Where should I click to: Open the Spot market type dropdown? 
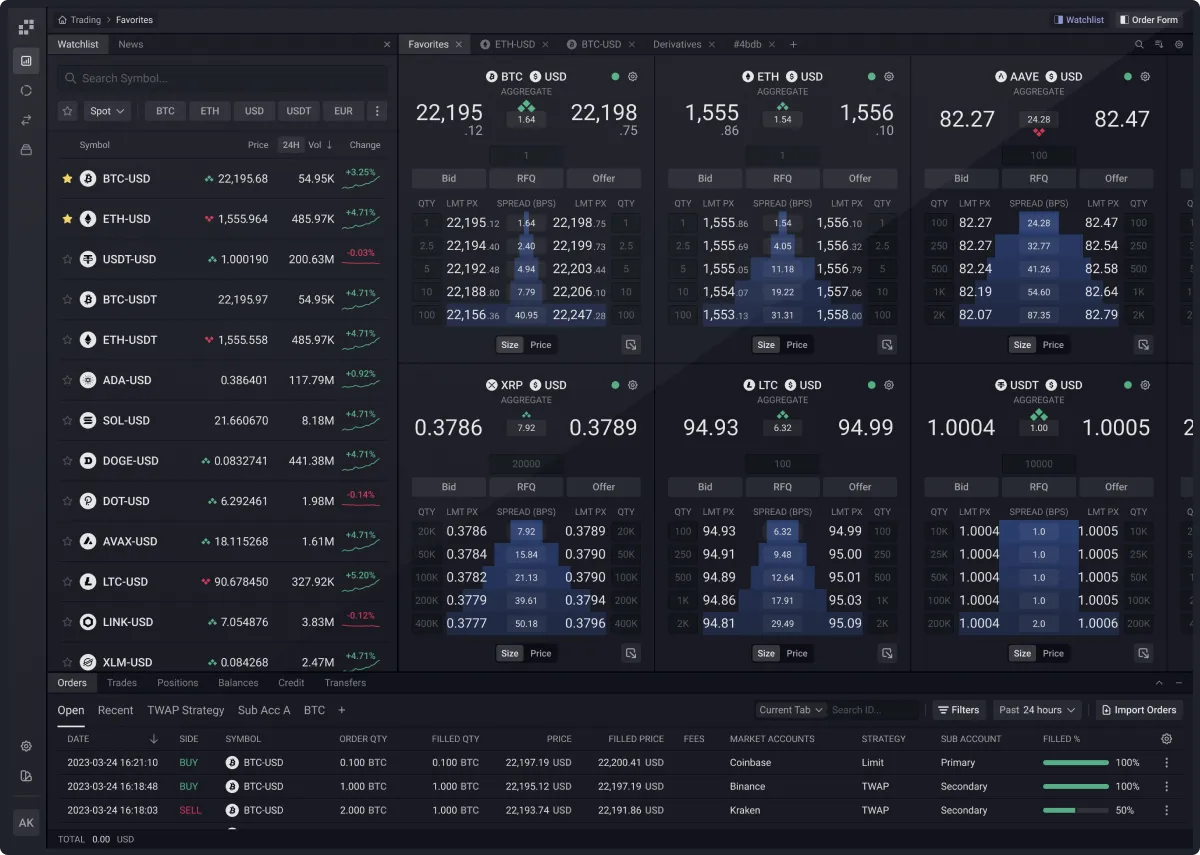pyautogui.click(x=106, y=111)
